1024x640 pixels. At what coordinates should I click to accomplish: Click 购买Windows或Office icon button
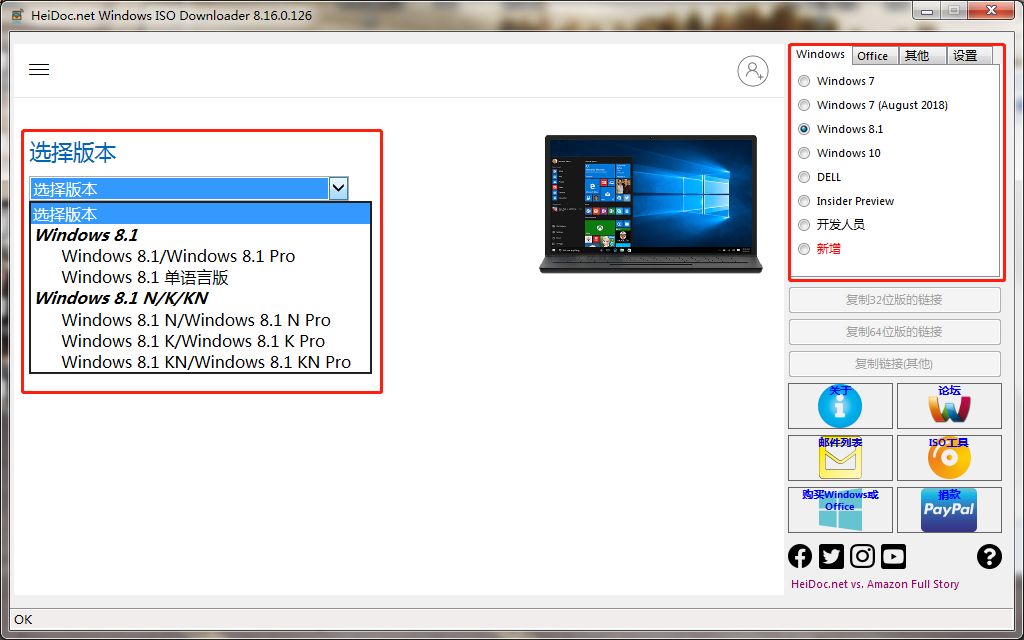point(840,509)
